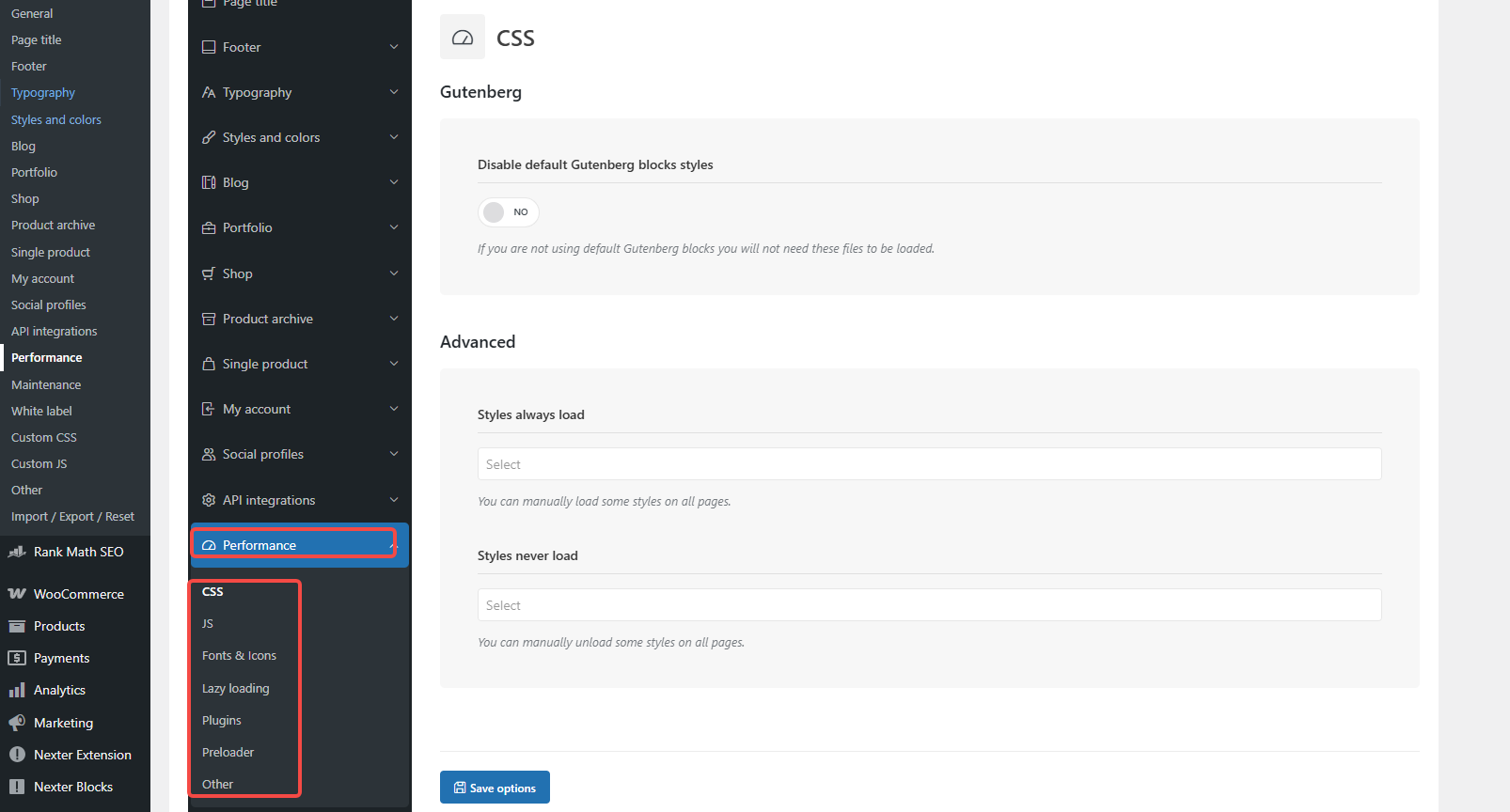Click the Analytics bar chart icon
The image size is (1510, 812).
[x=17, y=691]
